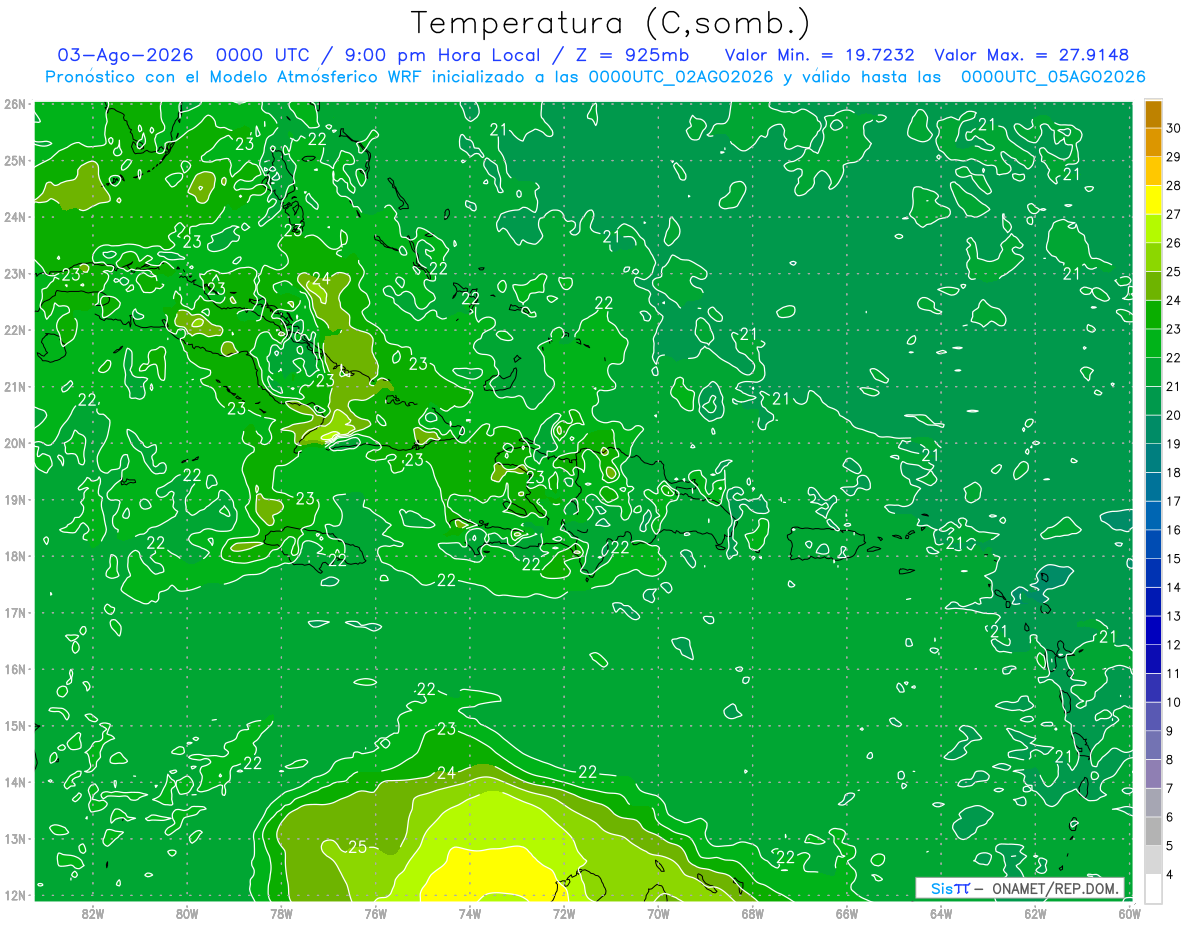
Task: Click the '60W' longitude axis label
Action: point(1130,912)
